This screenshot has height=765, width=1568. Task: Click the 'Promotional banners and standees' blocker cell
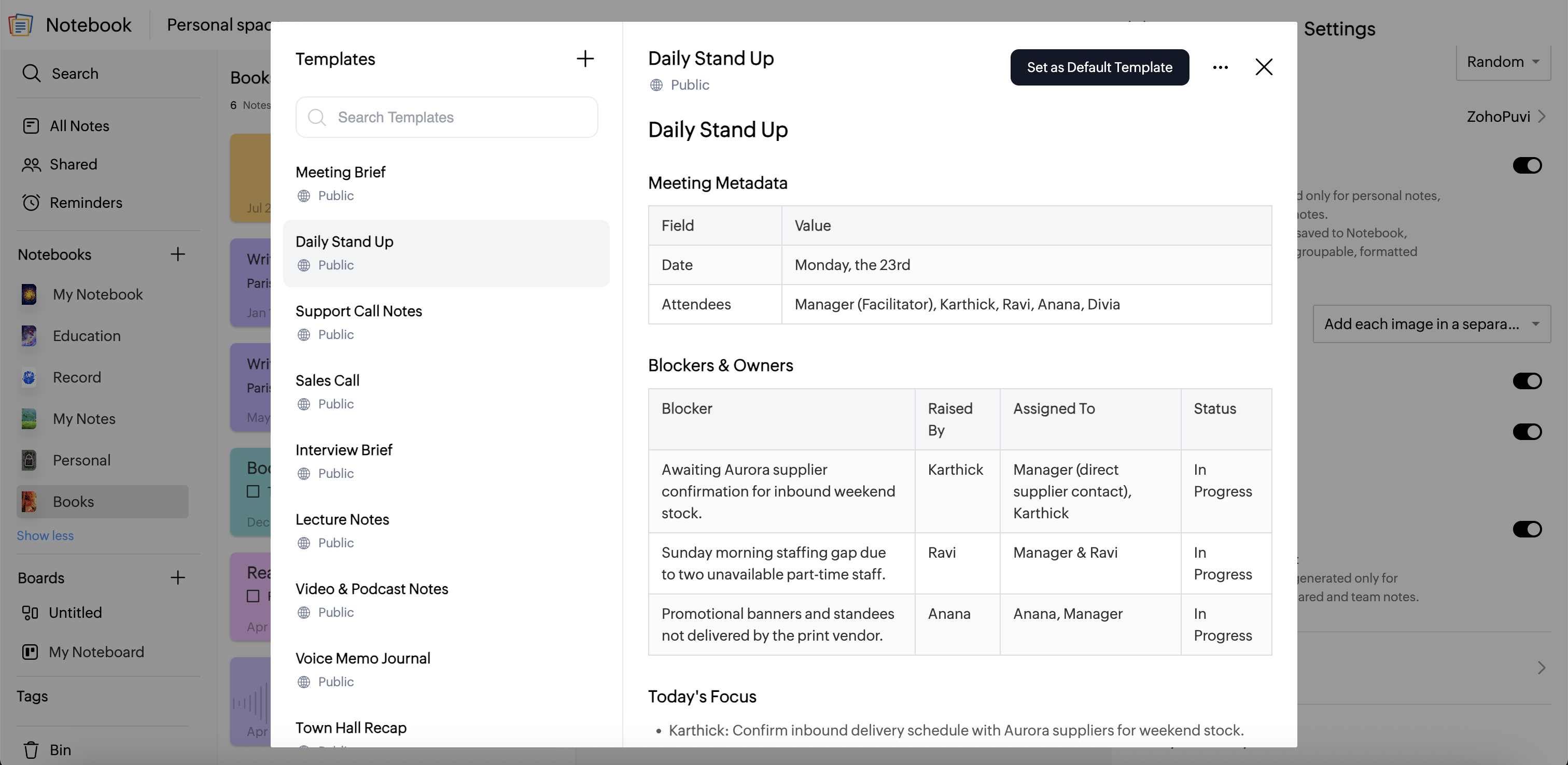781,625
